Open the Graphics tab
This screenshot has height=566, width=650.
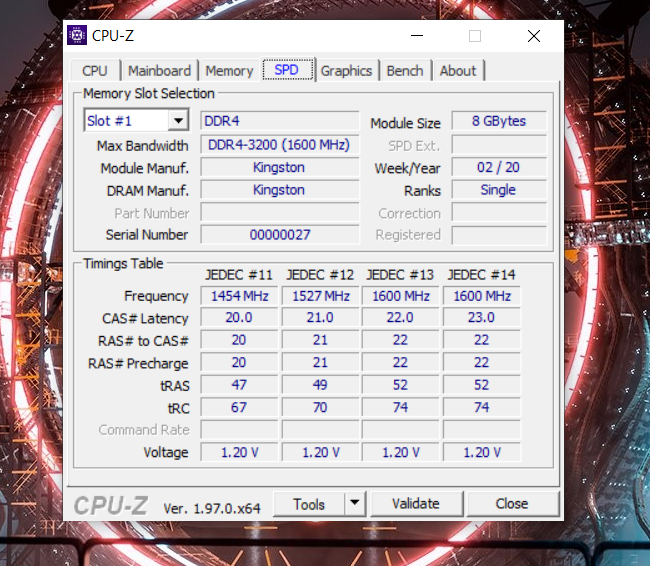(347, 71)
